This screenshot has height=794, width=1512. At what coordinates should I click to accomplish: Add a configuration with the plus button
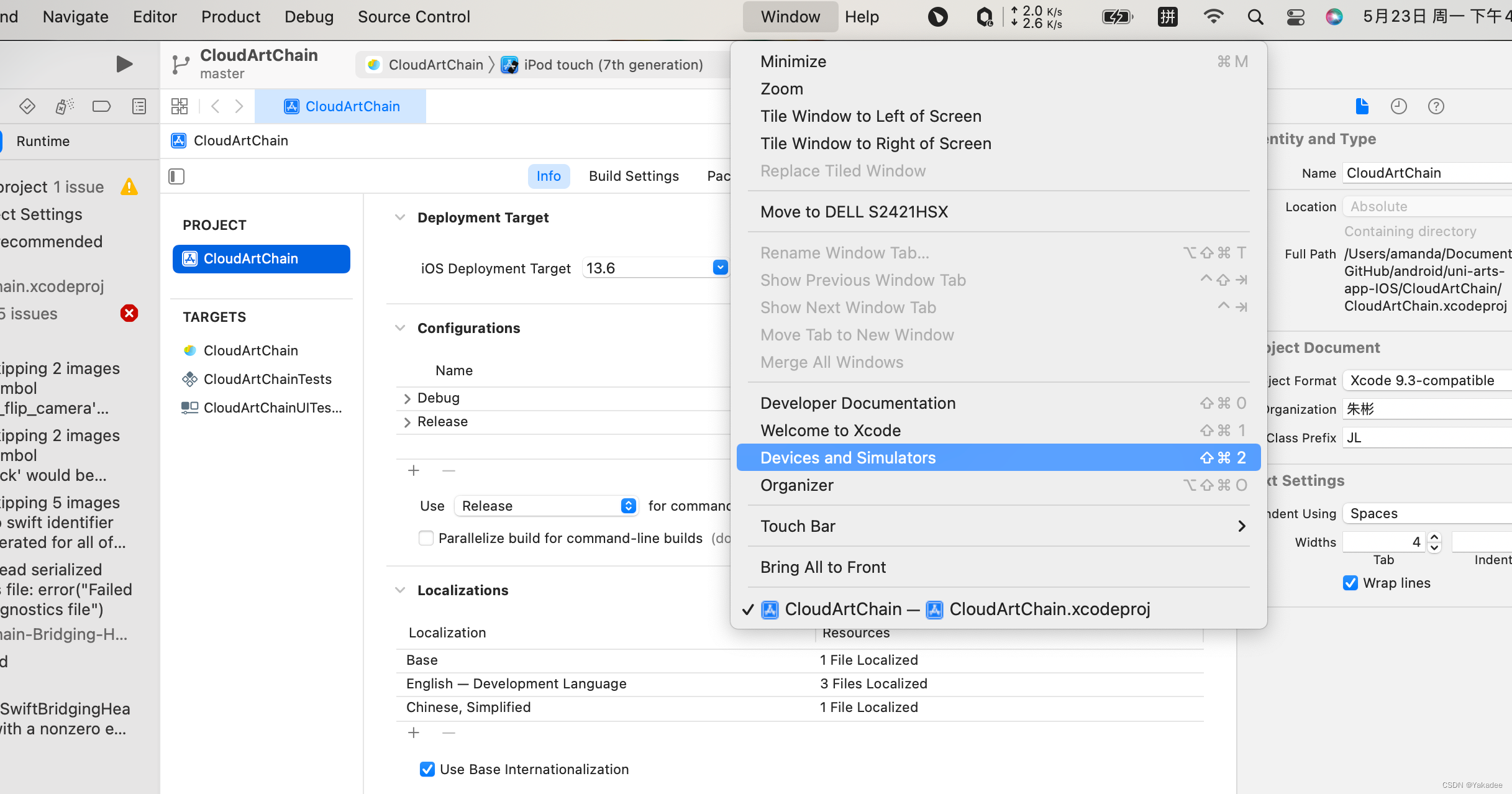pyautogui.click(x=414, y=470)
